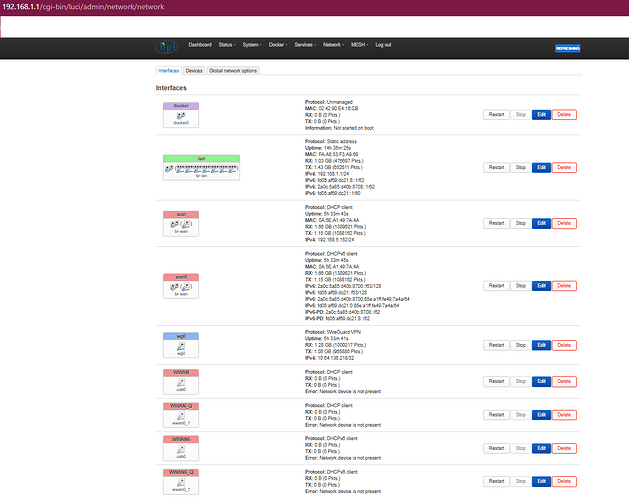This screenshot has height=499, width=629.
Task: Select the docker interface box icon
Action: click(181, 115)
